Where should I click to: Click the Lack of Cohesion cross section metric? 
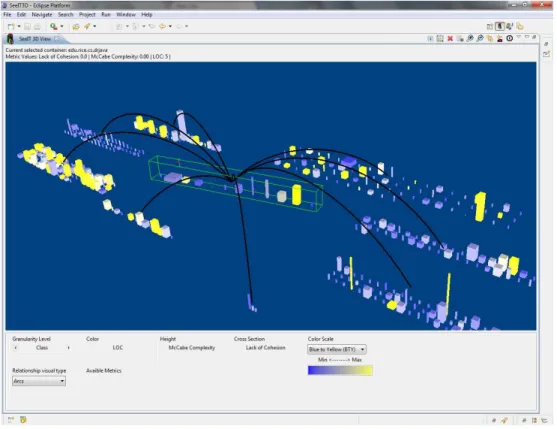[x=266, y=348]
